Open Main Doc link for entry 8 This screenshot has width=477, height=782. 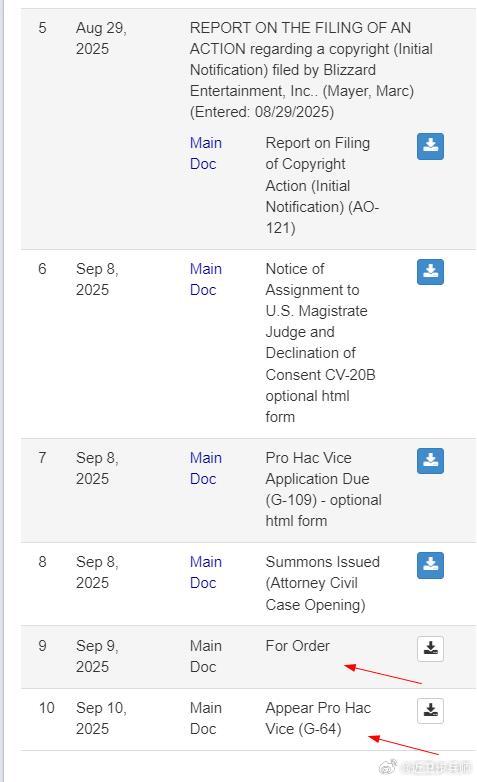point(206,573)
